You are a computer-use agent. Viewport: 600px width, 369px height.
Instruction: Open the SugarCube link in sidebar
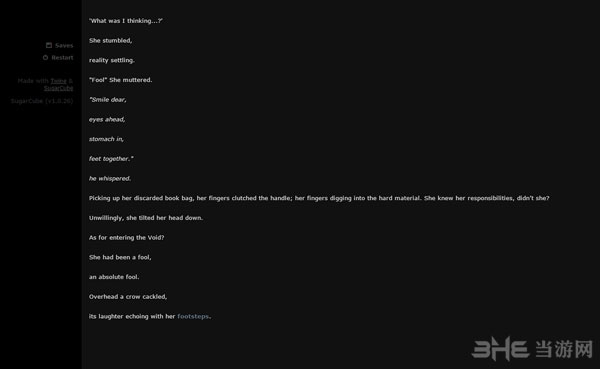tap(58, 88)
